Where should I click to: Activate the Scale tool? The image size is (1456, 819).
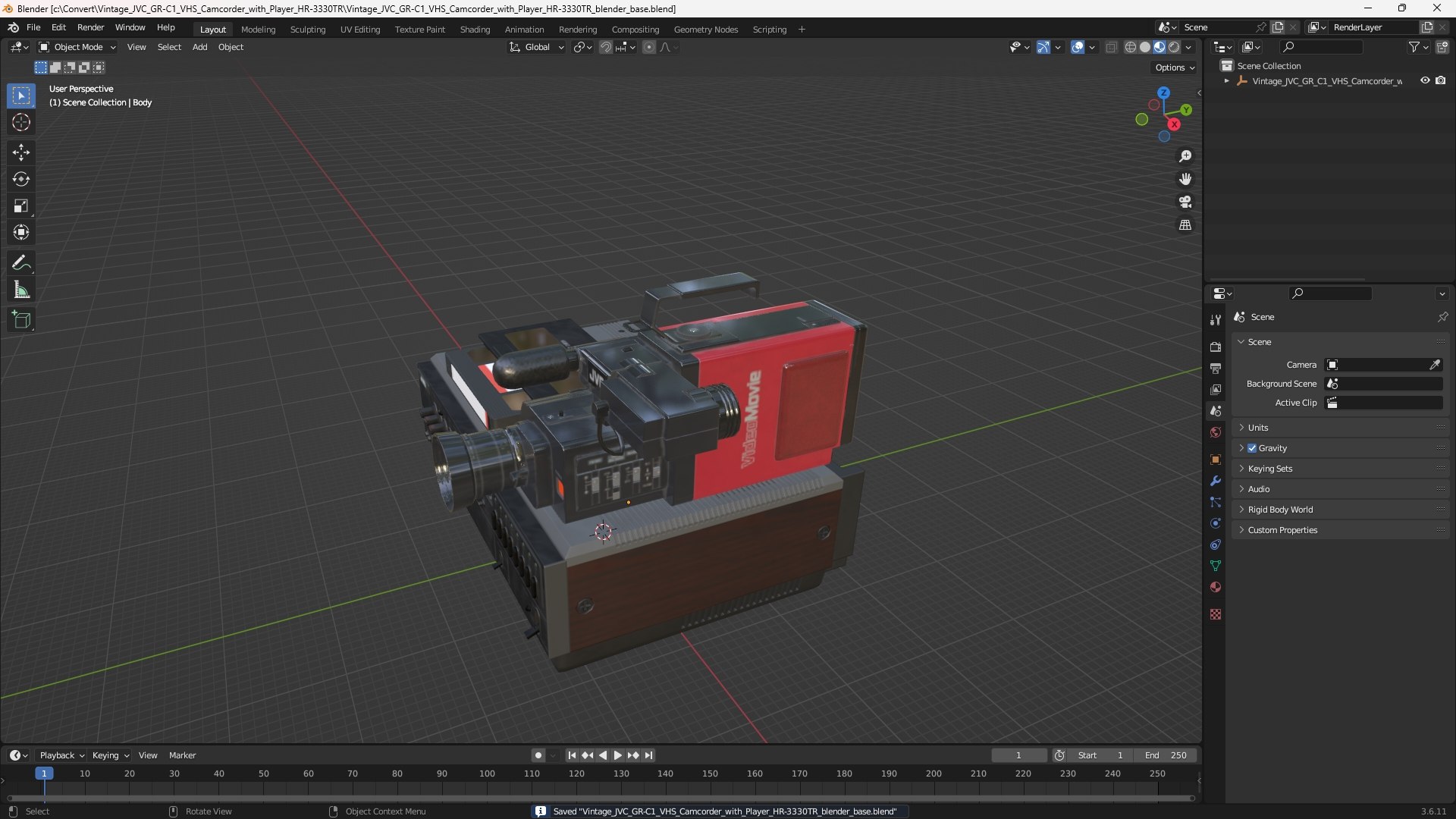21,206
